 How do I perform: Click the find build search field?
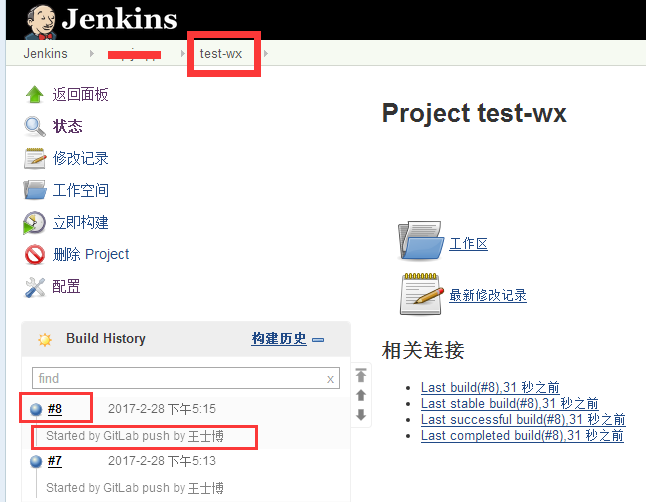point(186,378)
